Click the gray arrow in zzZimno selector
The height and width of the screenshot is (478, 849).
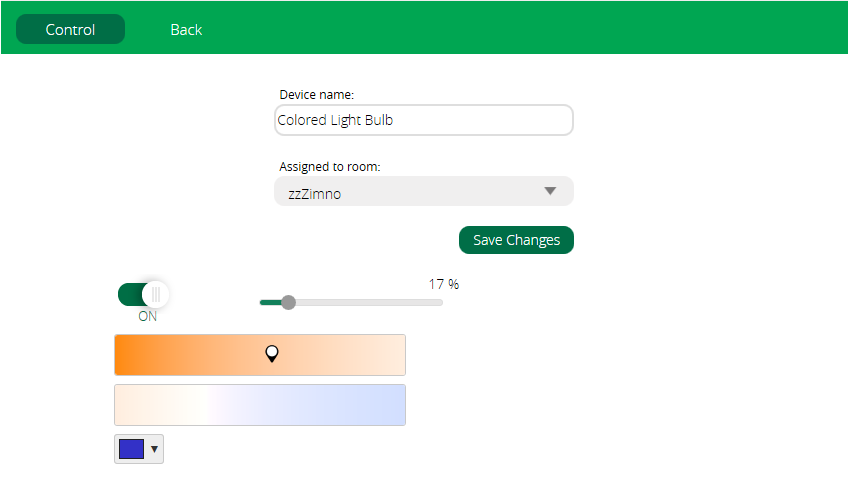point(549,192)
